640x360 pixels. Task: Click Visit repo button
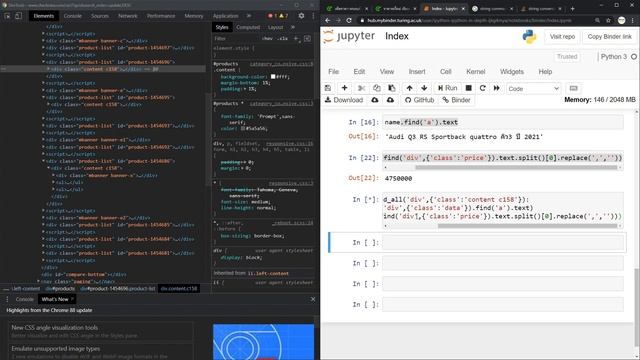[x=562, y=37]
